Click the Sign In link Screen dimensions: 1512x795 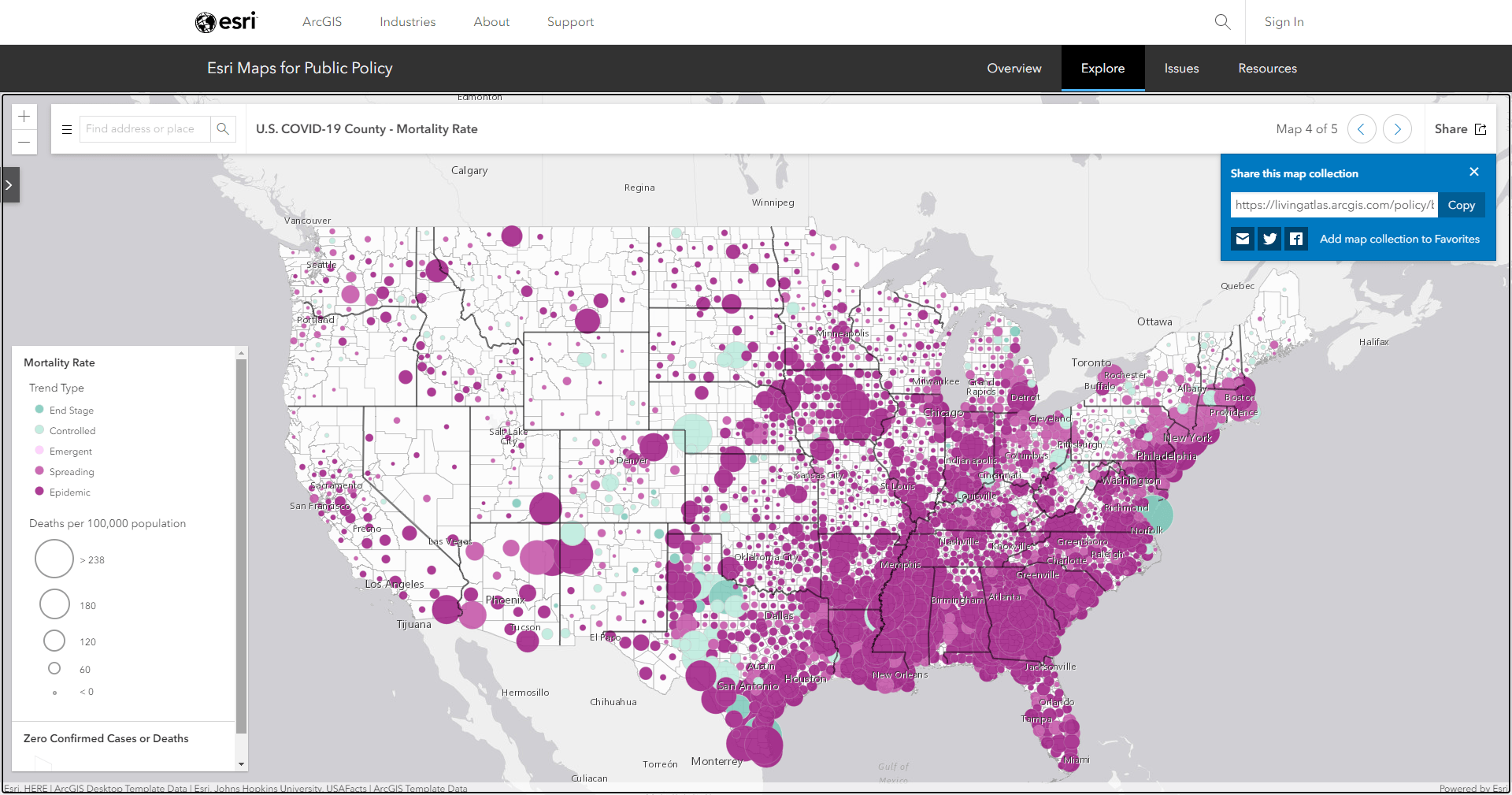click(1284, 22)
